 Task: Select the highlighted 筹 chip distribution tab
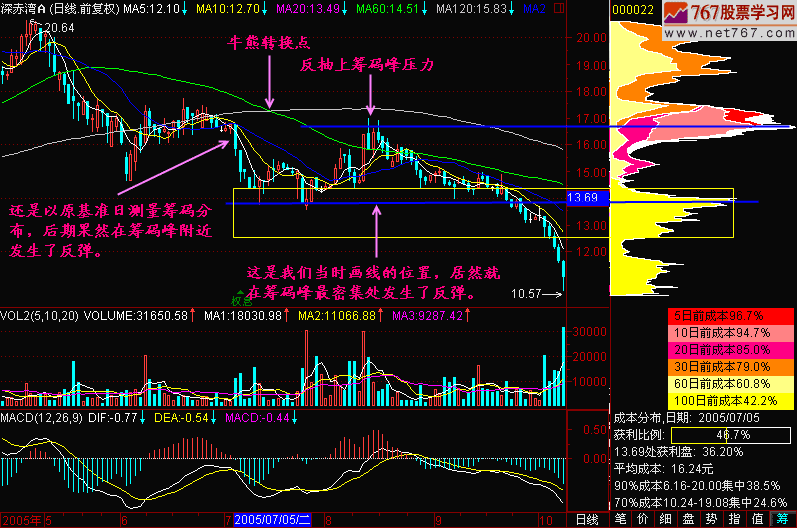click(781, 519)
